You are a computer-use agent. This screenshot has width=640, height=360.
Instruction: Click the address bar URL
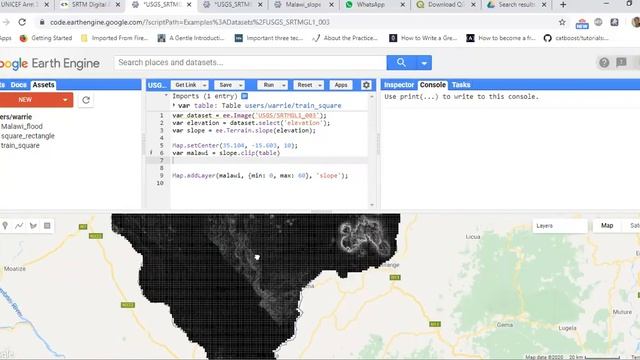tap(190, 22)
